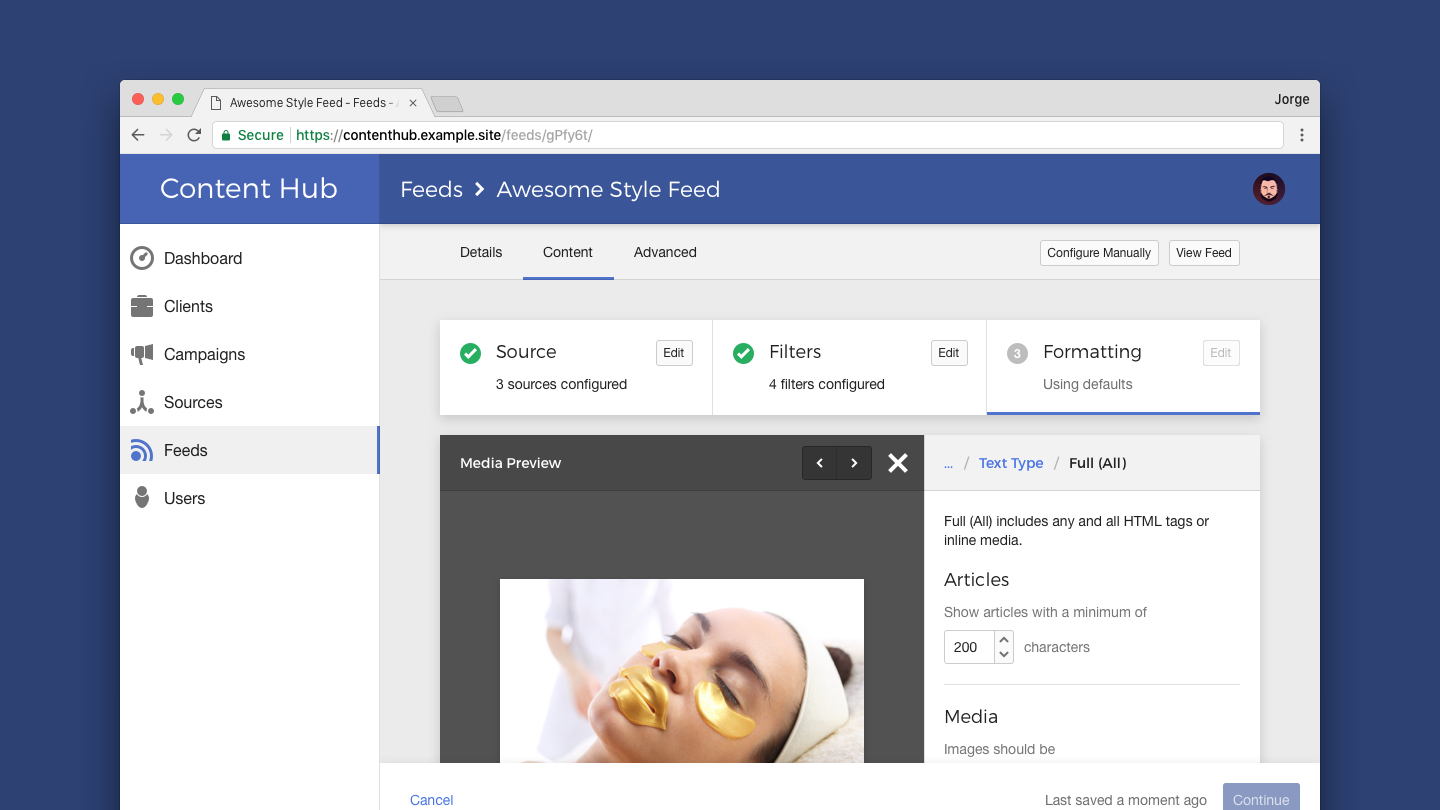Viewport: 1440px width, 810px height.
Task: Click the Clients briefcase icon
Action: pos(142,306)
